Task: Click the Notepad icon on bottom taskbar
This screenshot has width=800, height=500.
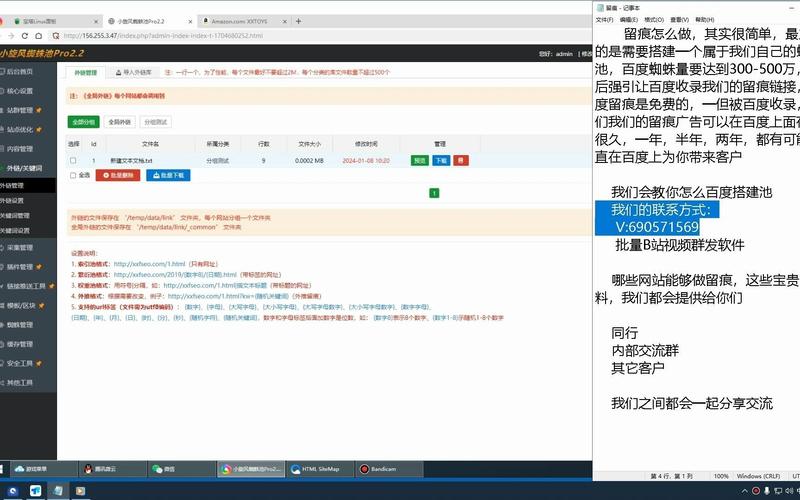Action: (58, 491)
